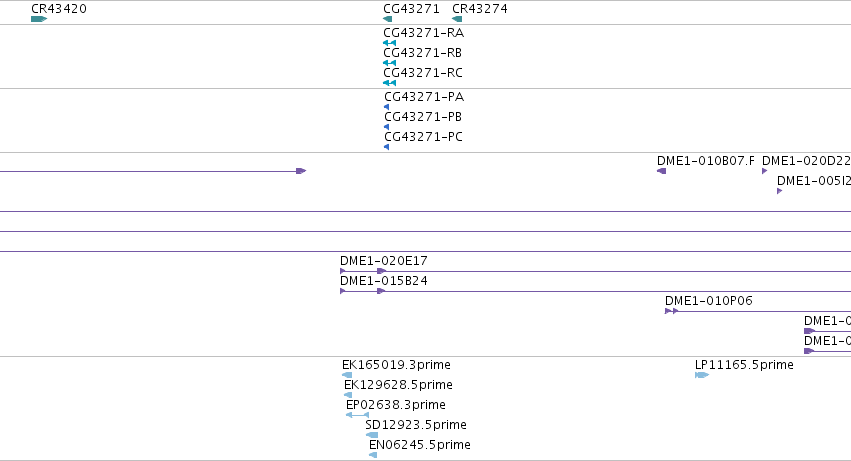Screen dimensions: 851x461
Task: Select the DME1-020D22 label
Action: point(806,161)
